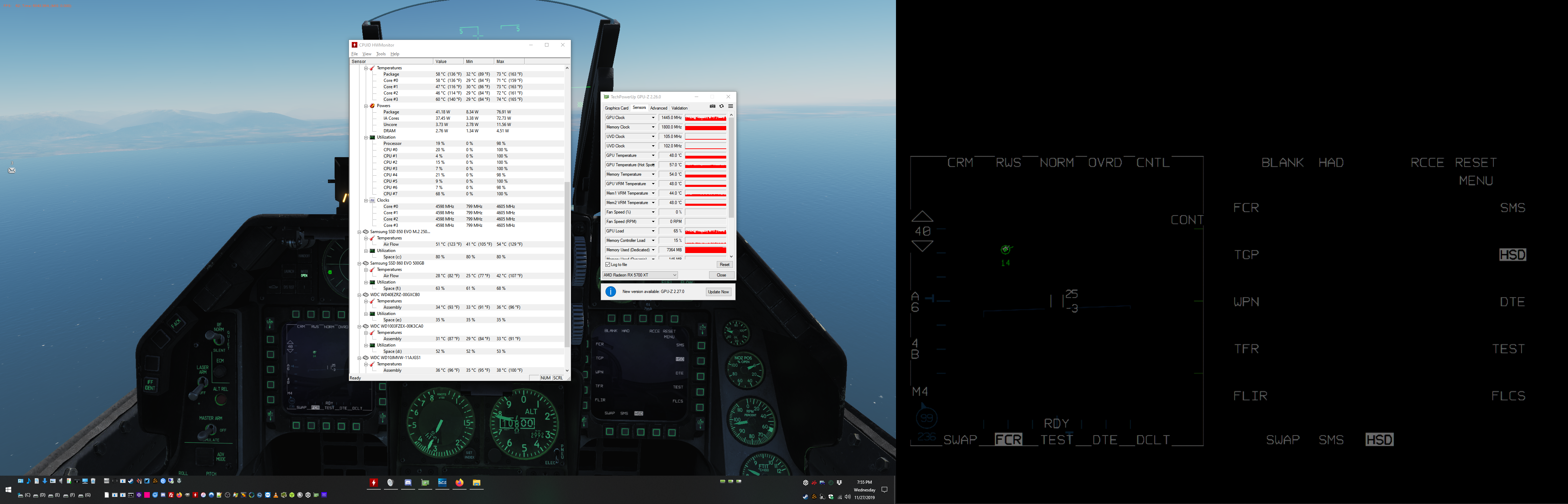Open the Memory Temperature sensor dropdown
The image size is (1568, 504).
[x=653, y=175]
